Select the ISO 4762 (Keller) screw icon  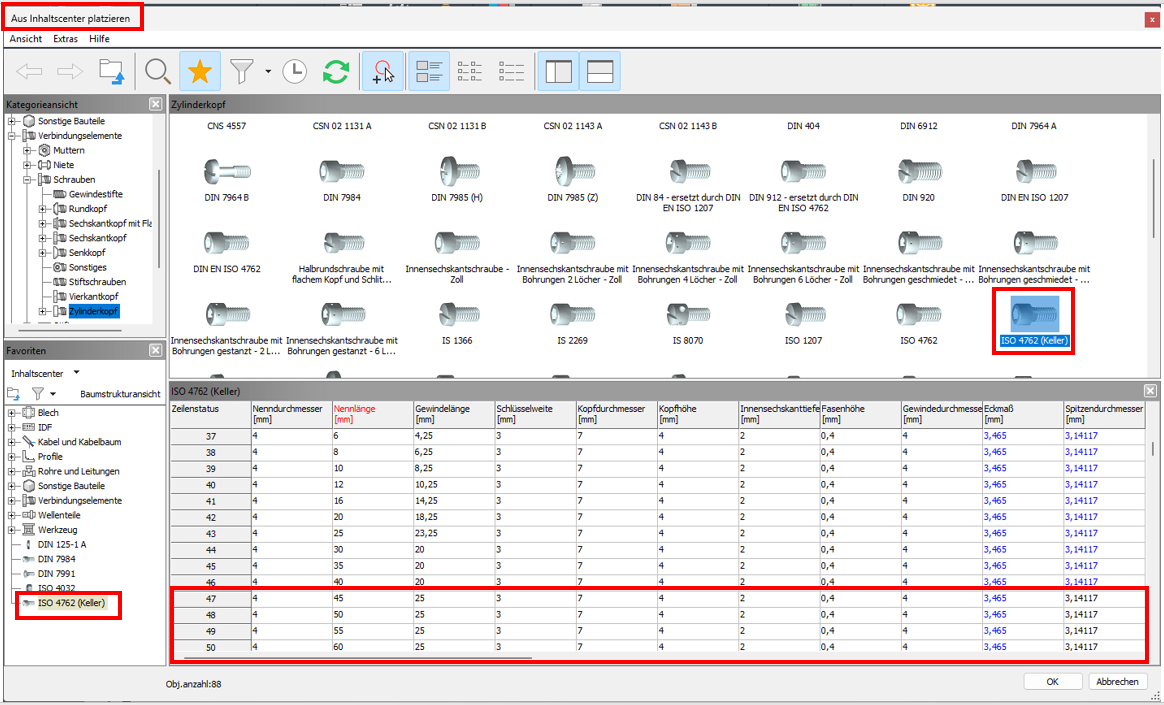click(x=1033, y=312)
